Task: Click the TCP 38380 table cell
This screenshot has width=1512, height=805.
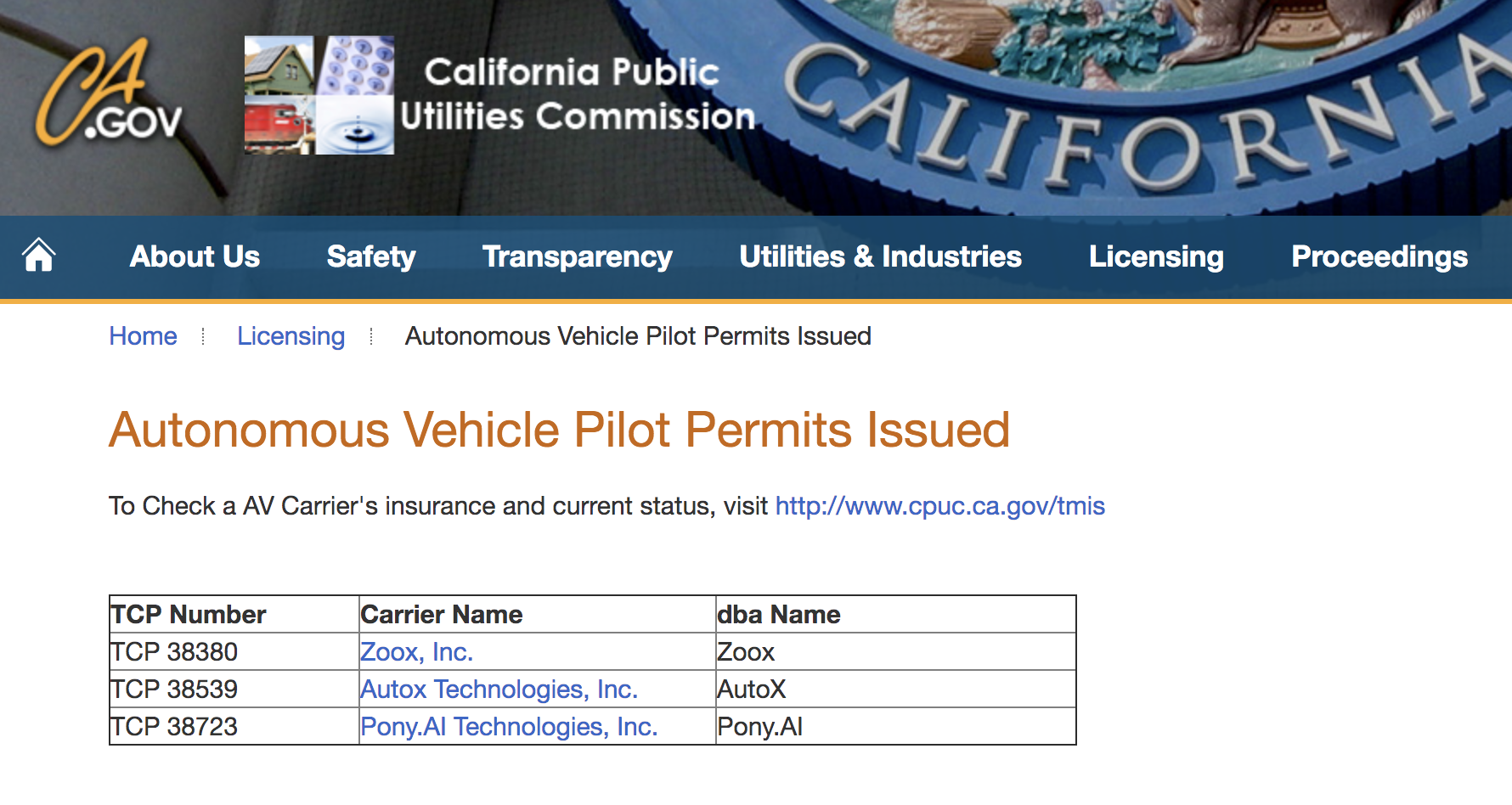Action: [x=175, y=652]
